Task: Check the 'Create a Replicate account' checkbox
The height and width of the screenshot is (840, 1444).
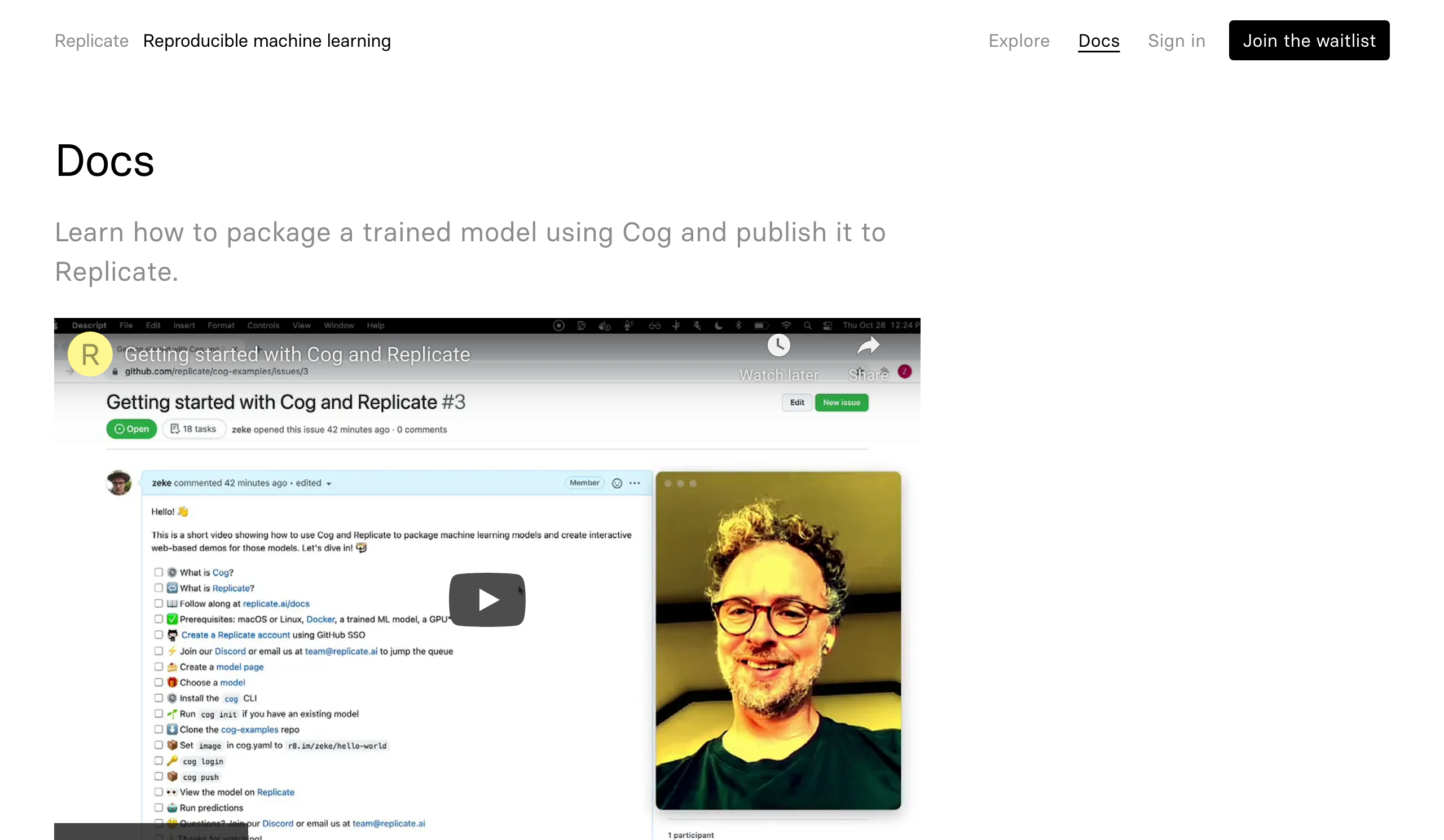Action: click(158, 635)
